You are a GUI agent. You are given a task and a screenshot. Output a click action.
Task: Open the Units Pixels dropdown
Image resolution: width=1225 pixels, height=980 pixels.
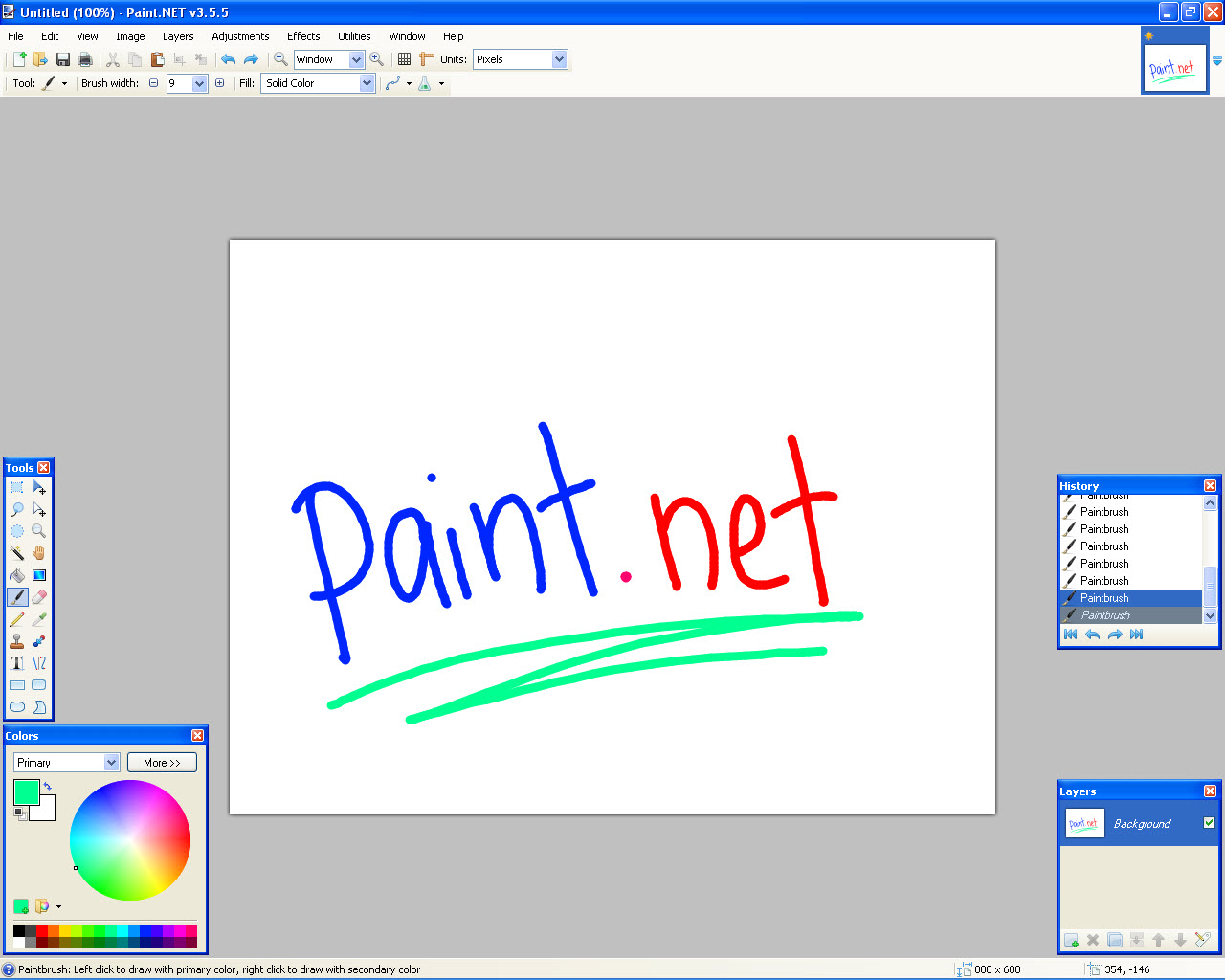559,59
